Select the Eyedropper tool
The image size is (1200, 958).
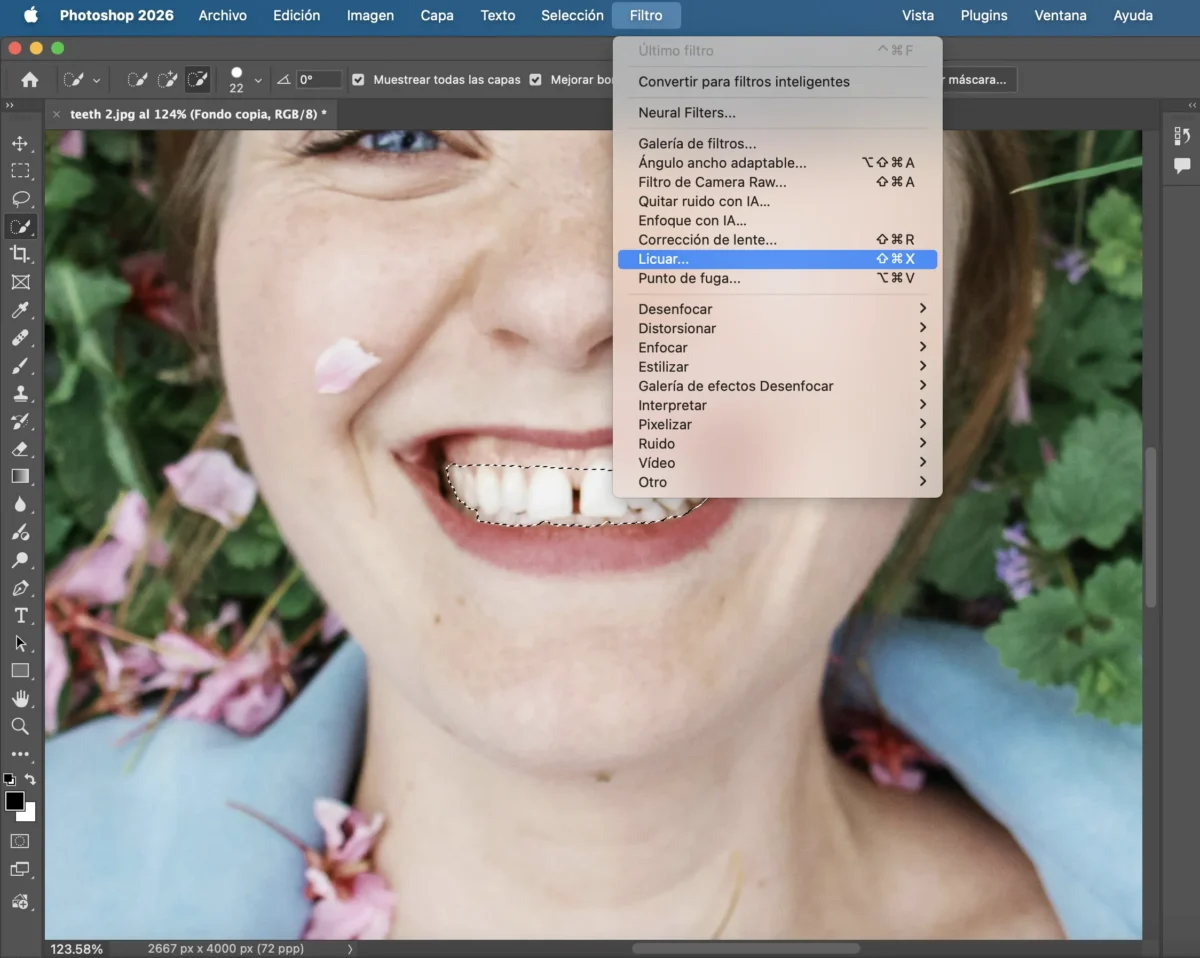(20, 311)
